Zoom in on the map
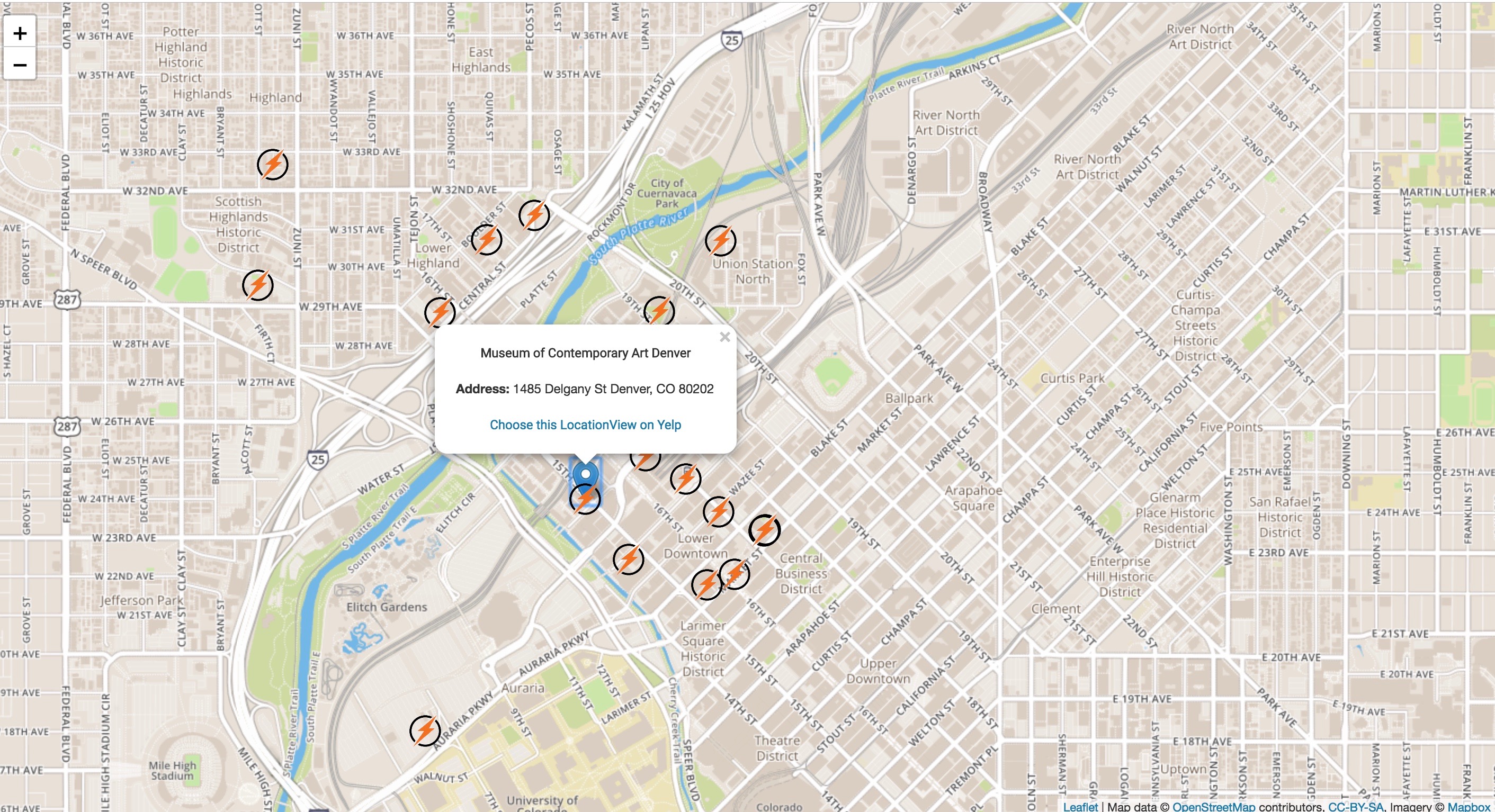Image resolution: width=1495 pixels, height=812 pixels. (x=20, y=33)
